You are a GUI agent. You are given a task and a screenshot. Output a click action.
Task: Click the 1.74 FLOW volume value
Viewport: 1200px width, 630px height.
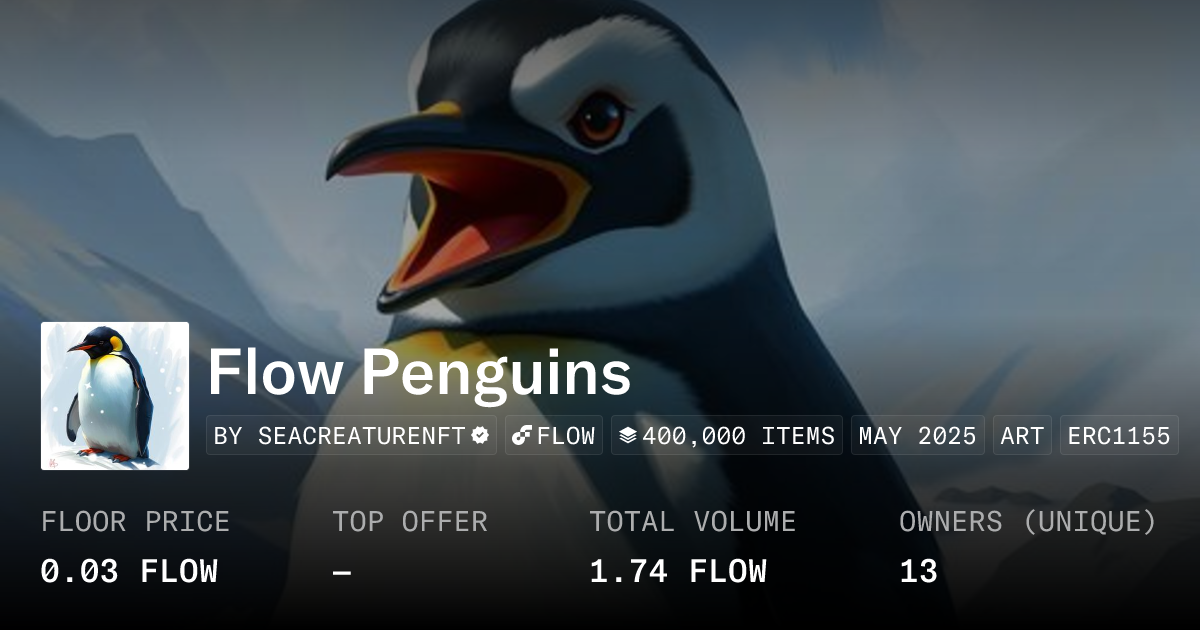[x=678, y=572]
